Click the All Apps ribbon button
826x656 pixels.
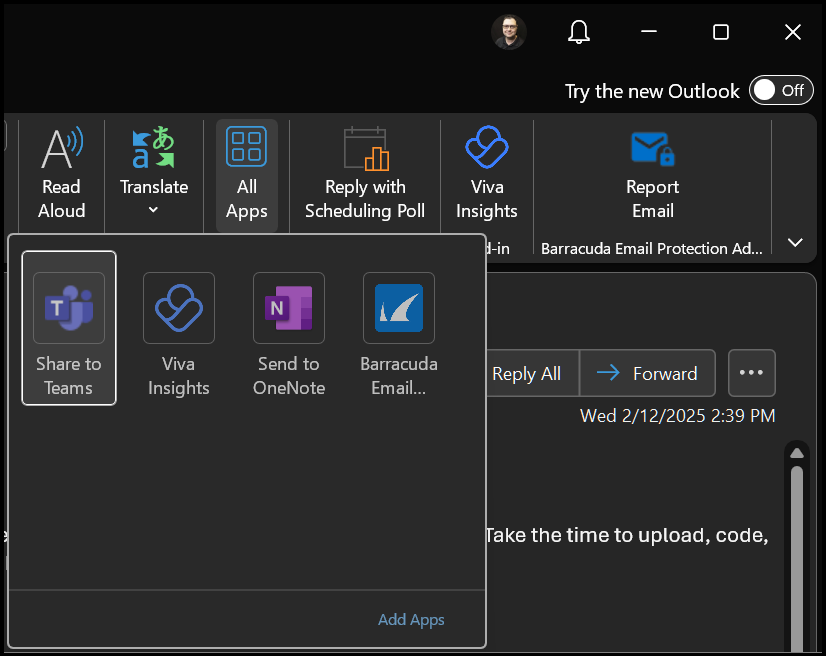tap(247, 175)
